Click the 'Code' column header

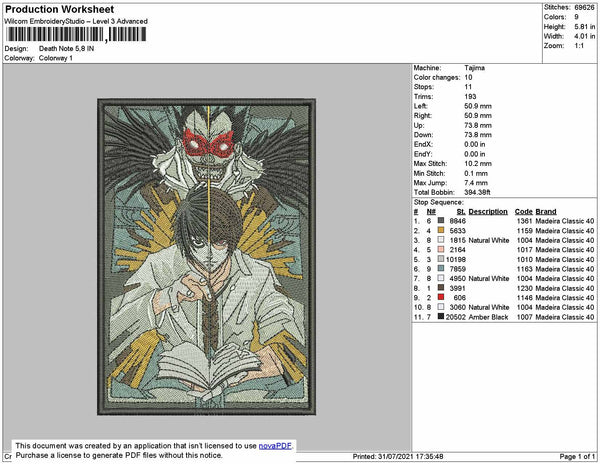523,212
